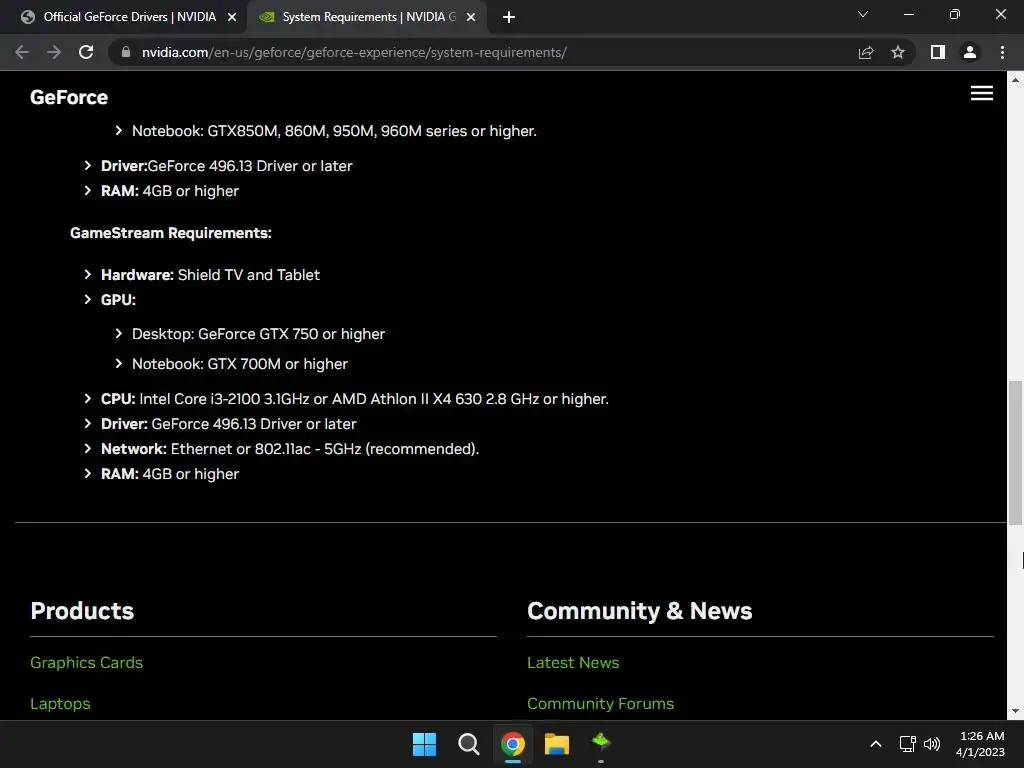Bookmark this page with star icon
The image size is (1024, 768).
pyautogui.click(x=898, y=52)
